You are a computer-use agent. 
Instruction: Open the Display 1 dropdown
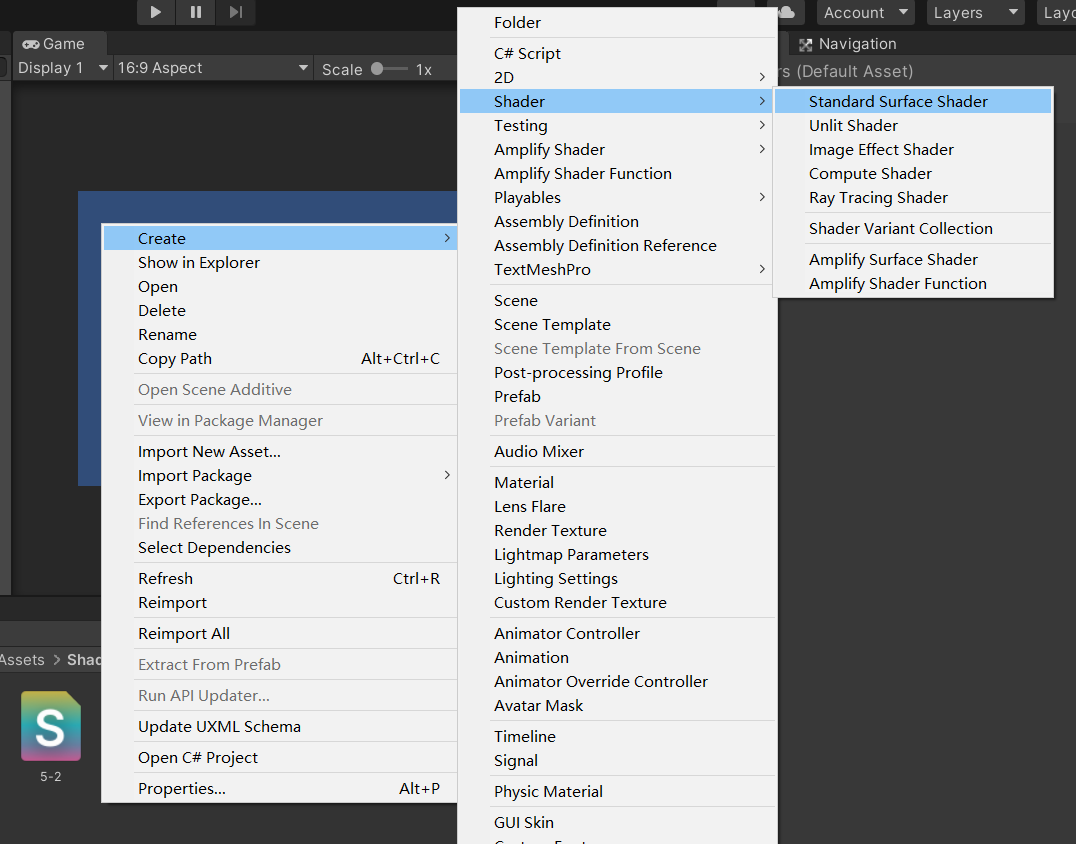62,68
